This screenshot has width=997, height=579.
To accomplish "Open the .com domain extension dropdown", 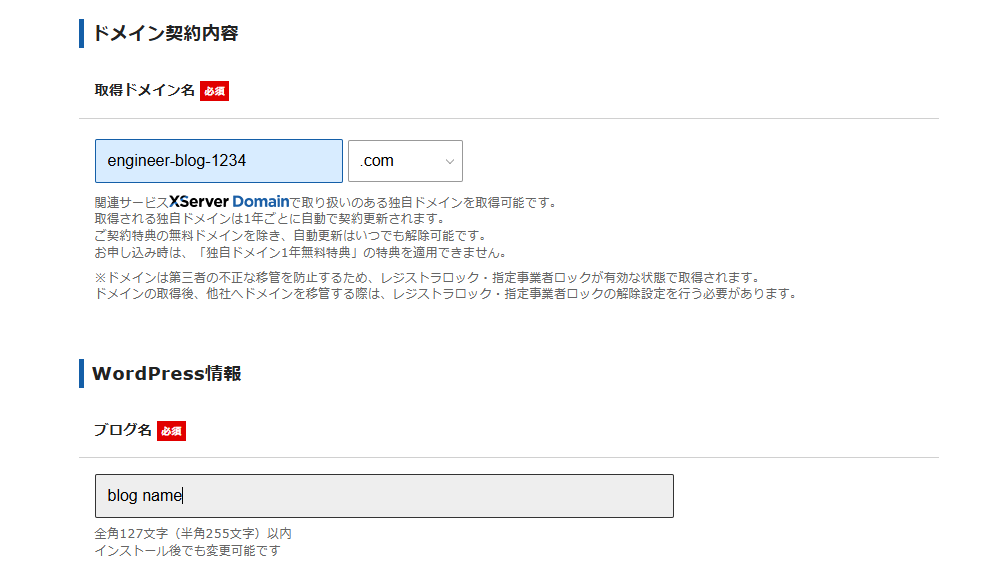I will click(404, 161).
